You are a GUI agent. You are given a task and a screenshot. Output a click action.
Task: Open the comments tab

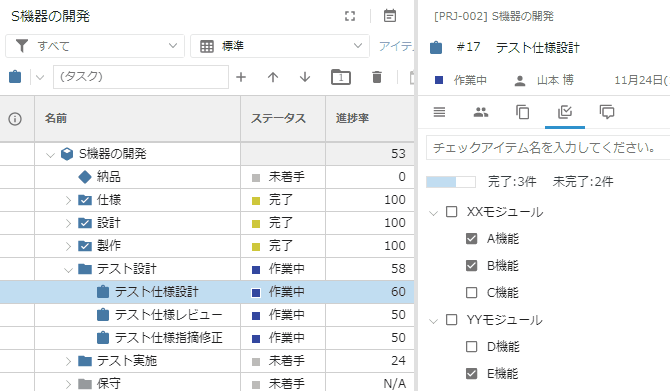pyautogui.click(x=607, y=112)
